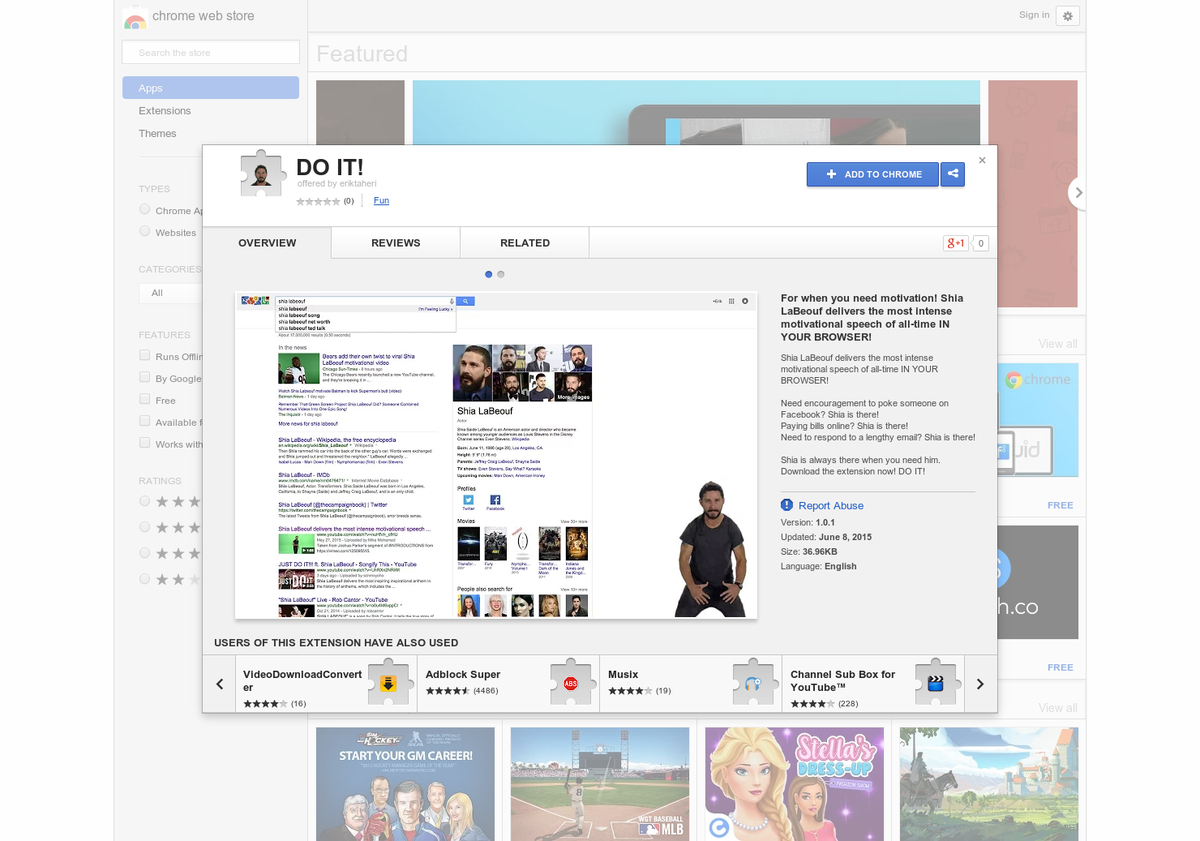The width and height of the screenshot is (1200, 841).
Task: Select second screenshot carousel dot
Action: click(x=501, y=274)
